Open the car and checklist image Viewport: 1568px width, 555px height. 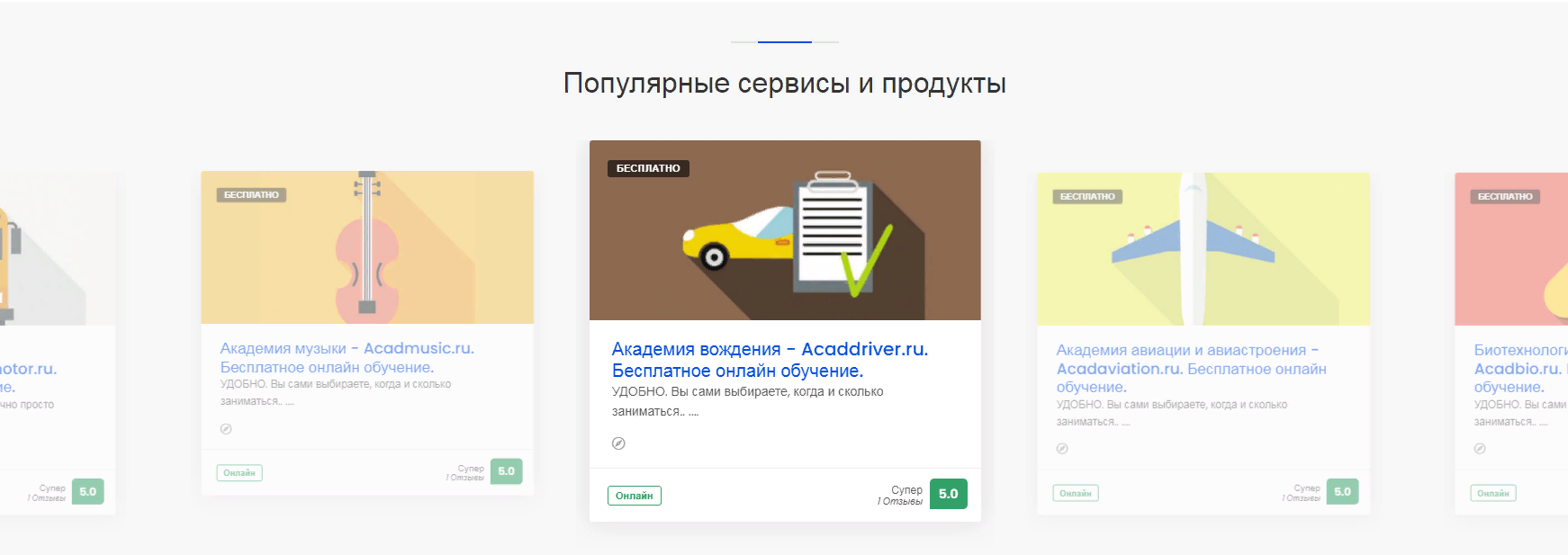785,230
